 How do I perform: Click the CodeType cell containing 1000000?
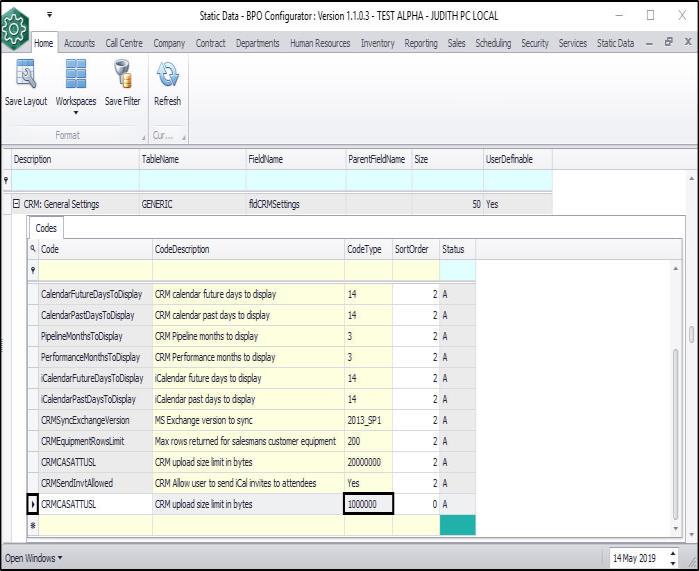click(369, 504)
